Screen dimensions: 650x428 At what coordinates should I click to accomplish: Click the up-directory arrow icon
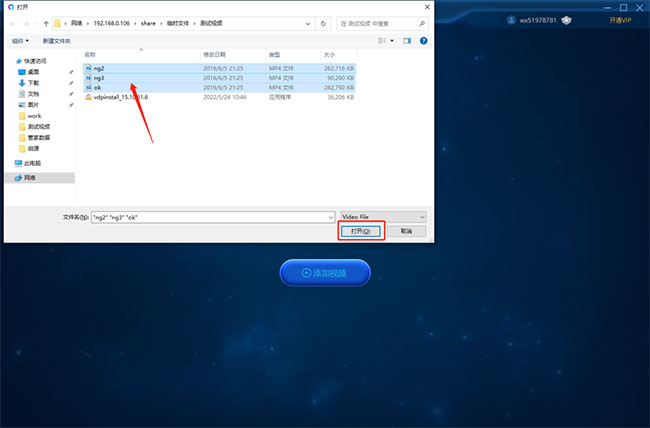tap(46, 24)
